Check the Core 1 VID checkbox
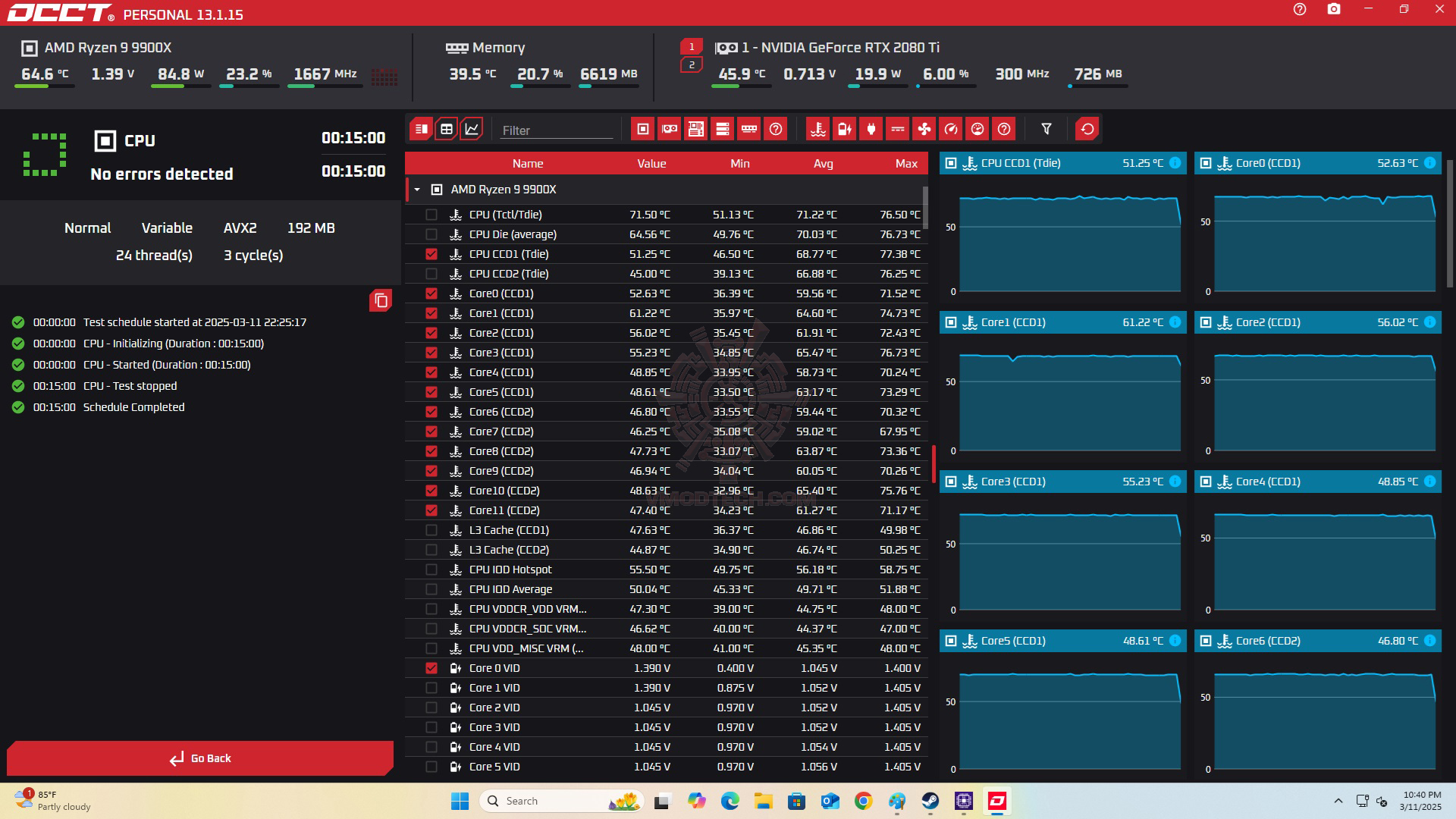 point(431,688)
